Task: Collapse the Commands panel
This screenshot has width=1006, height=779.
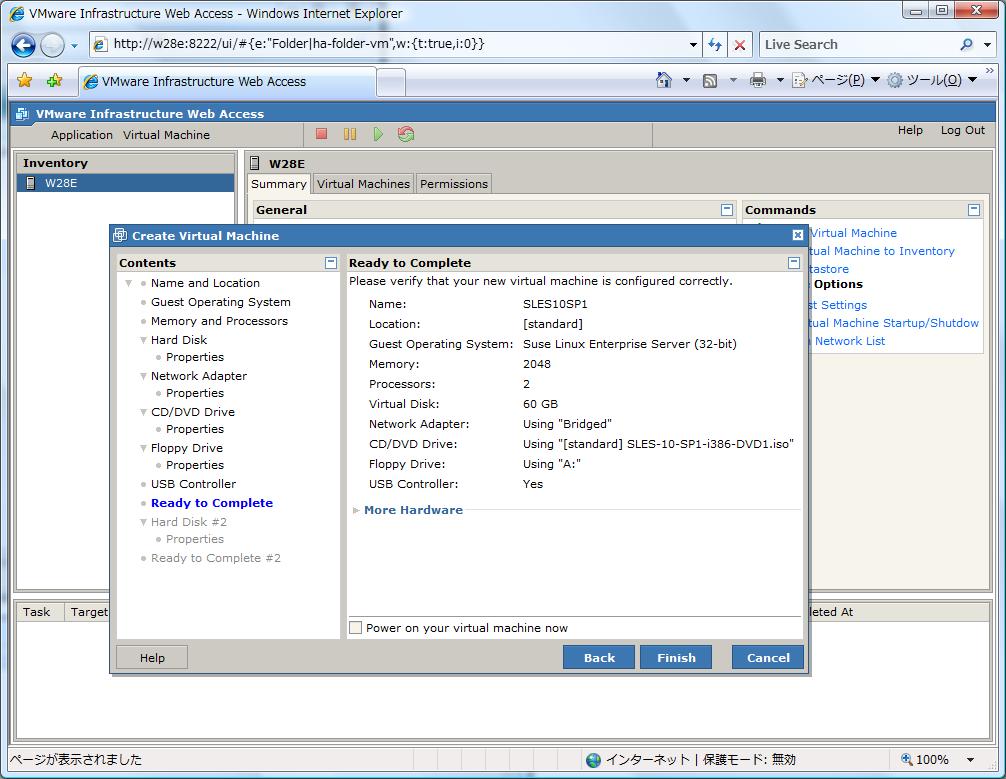Action: (974, 210)
